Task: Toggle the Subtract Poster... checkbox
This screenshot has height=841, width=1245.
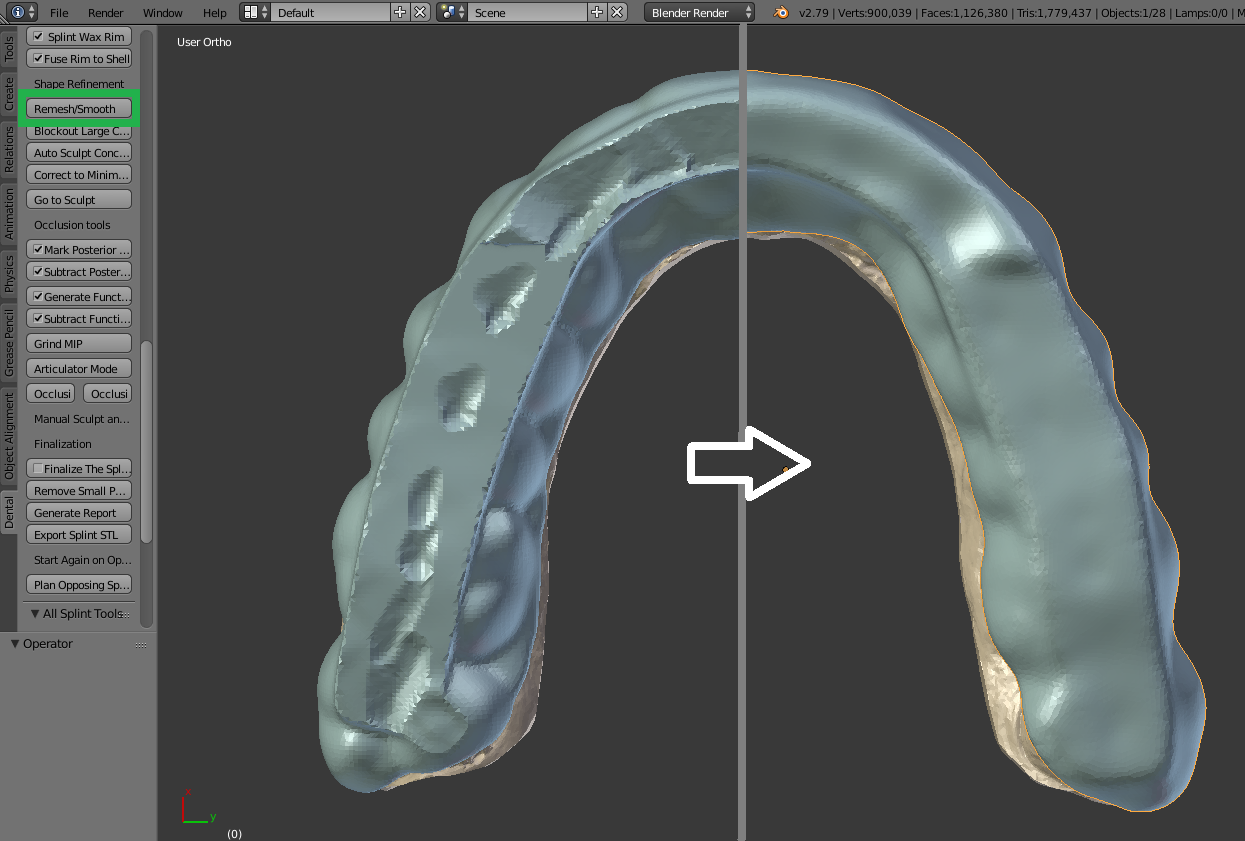Action: [x=37, y=272]
